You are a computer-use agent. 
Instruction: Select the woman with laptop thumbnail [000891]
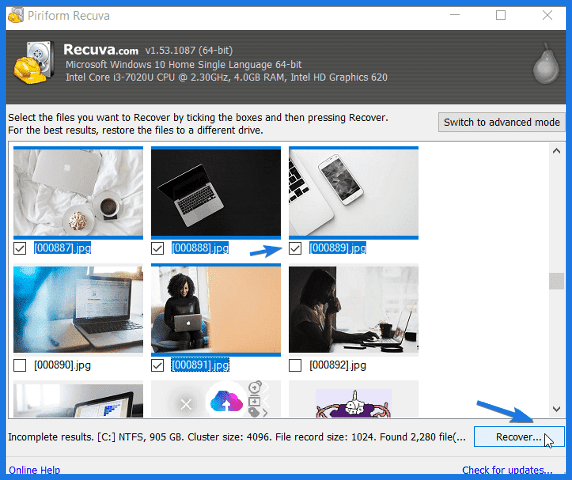pos(216,310)
